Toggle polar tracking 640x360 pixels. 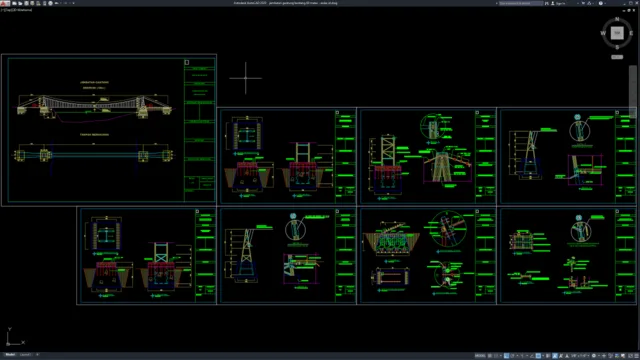512,356
